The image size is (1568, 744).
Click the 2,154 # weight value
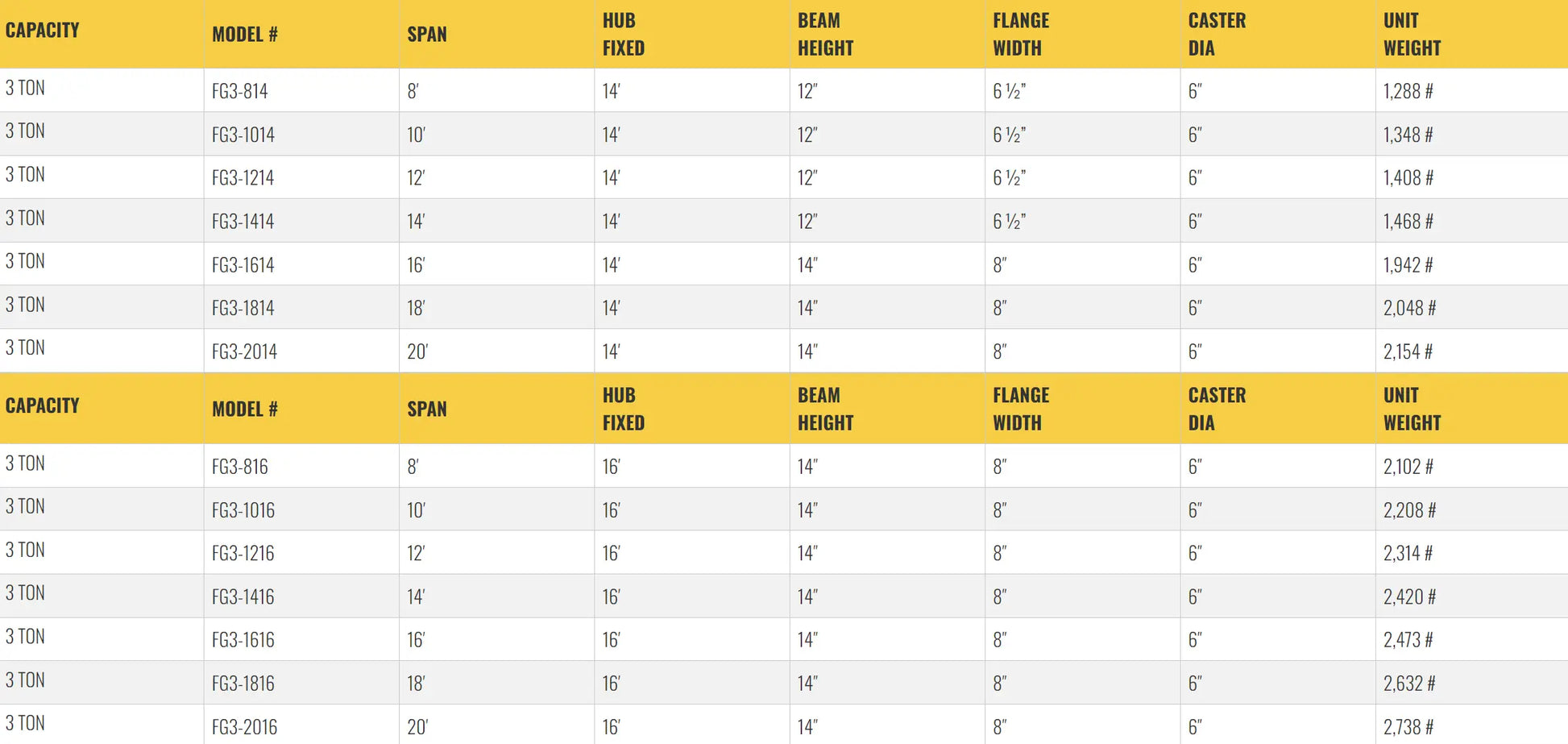click(1408, 351)
